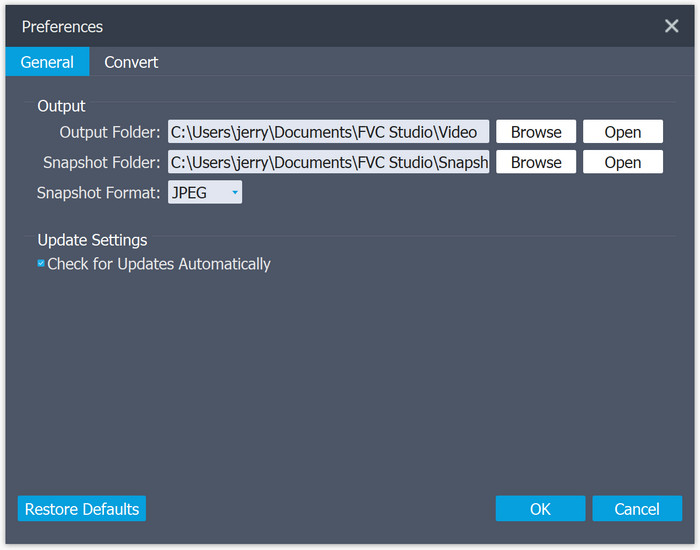Confirm settings with the OK button
Viewport: 700px width, 550px height.
[x=540, y=509]
